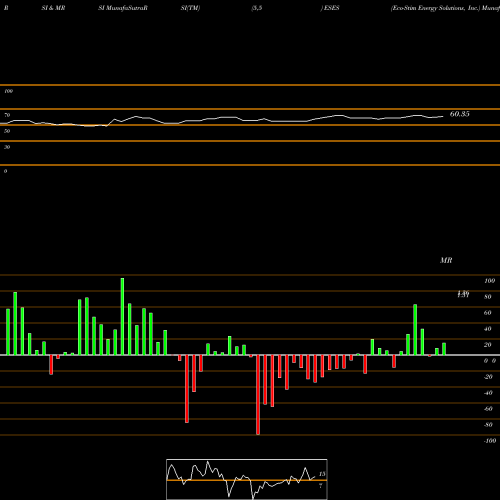500x500 pixels.
Task: Click the deepest red MR histogram bar
Action: tap(258, 395)
